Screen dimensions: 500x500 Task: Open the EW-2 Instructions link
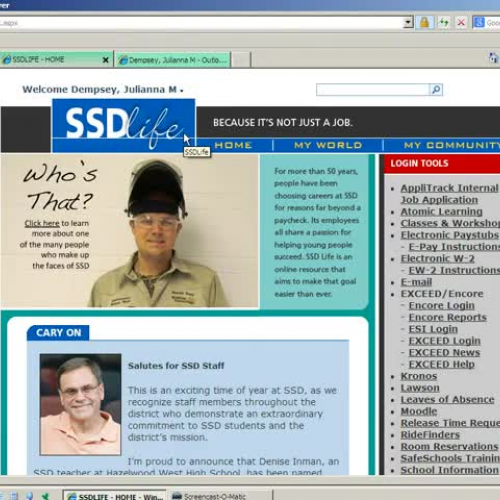point(454,270)
